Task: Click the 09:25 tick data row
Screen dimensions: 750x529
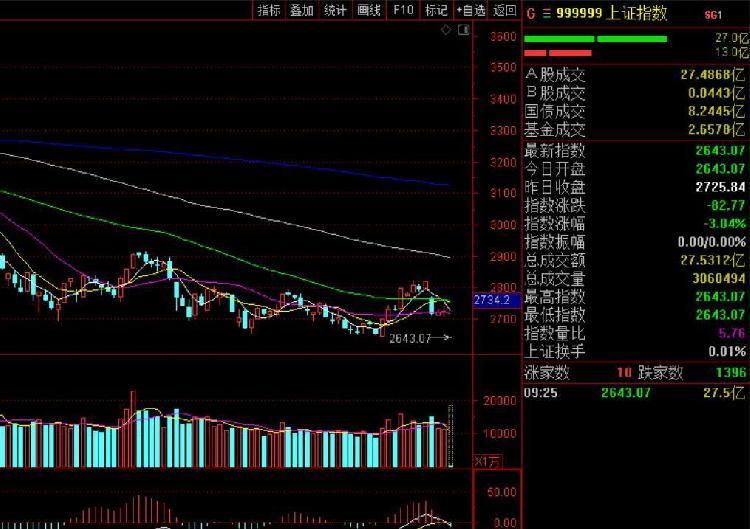Action: pos(636,393)
